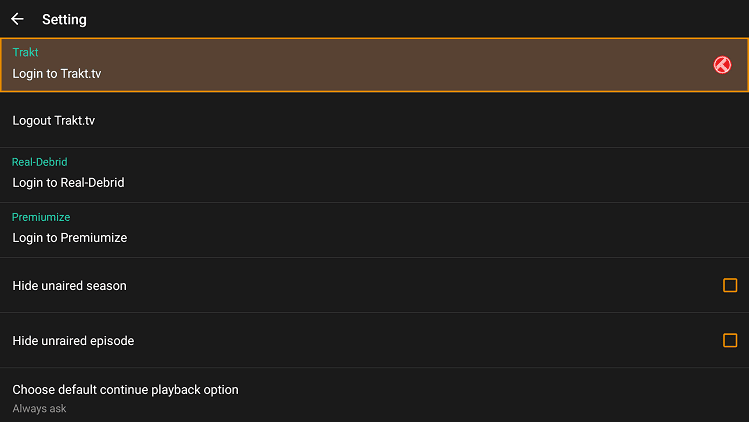Screen dimensions: 749x422
Task: Click the Setting title in header
Action: click(64, 20)
